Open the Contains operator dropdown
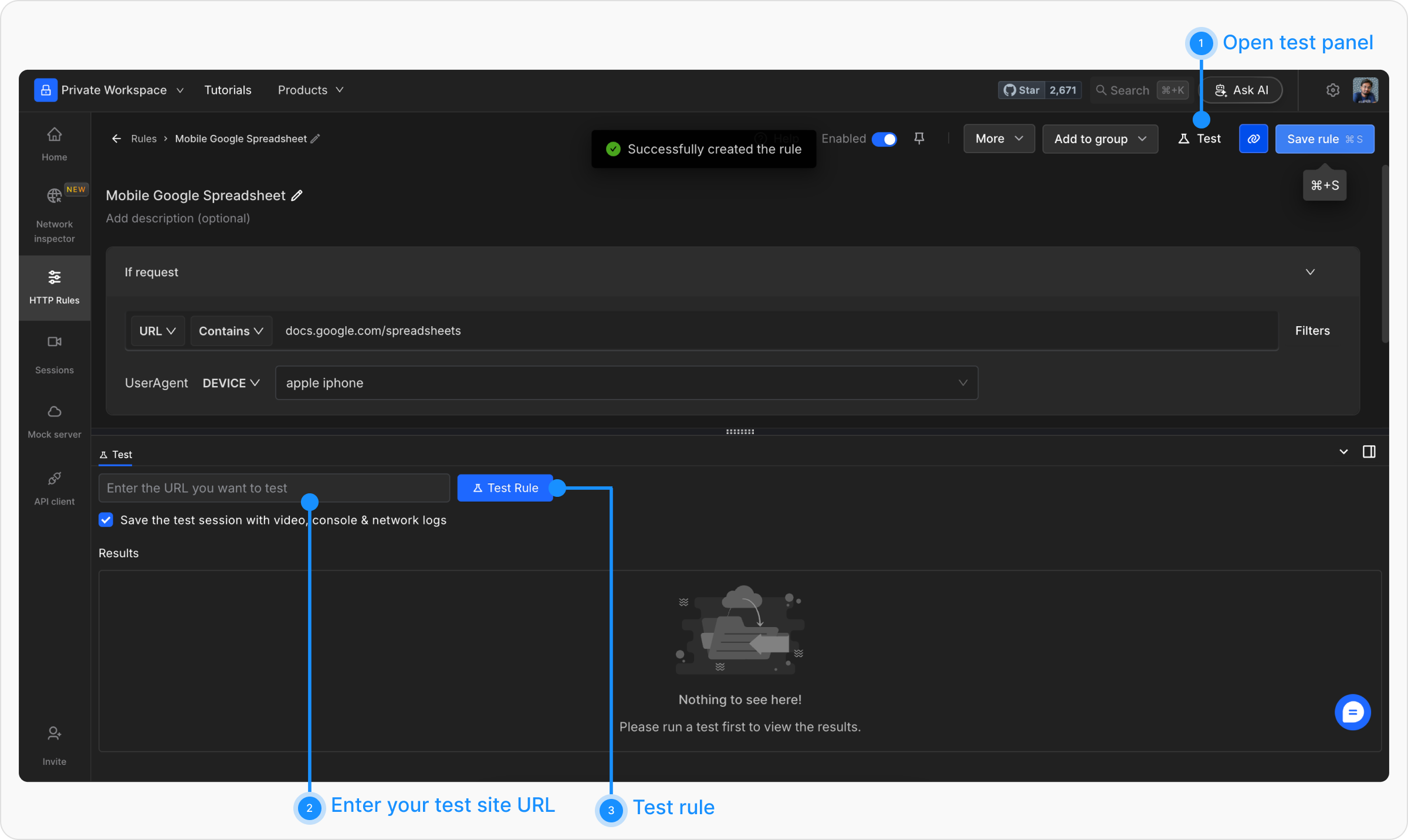This screenshot has width=1408, height=840. [x=231, y=331]
